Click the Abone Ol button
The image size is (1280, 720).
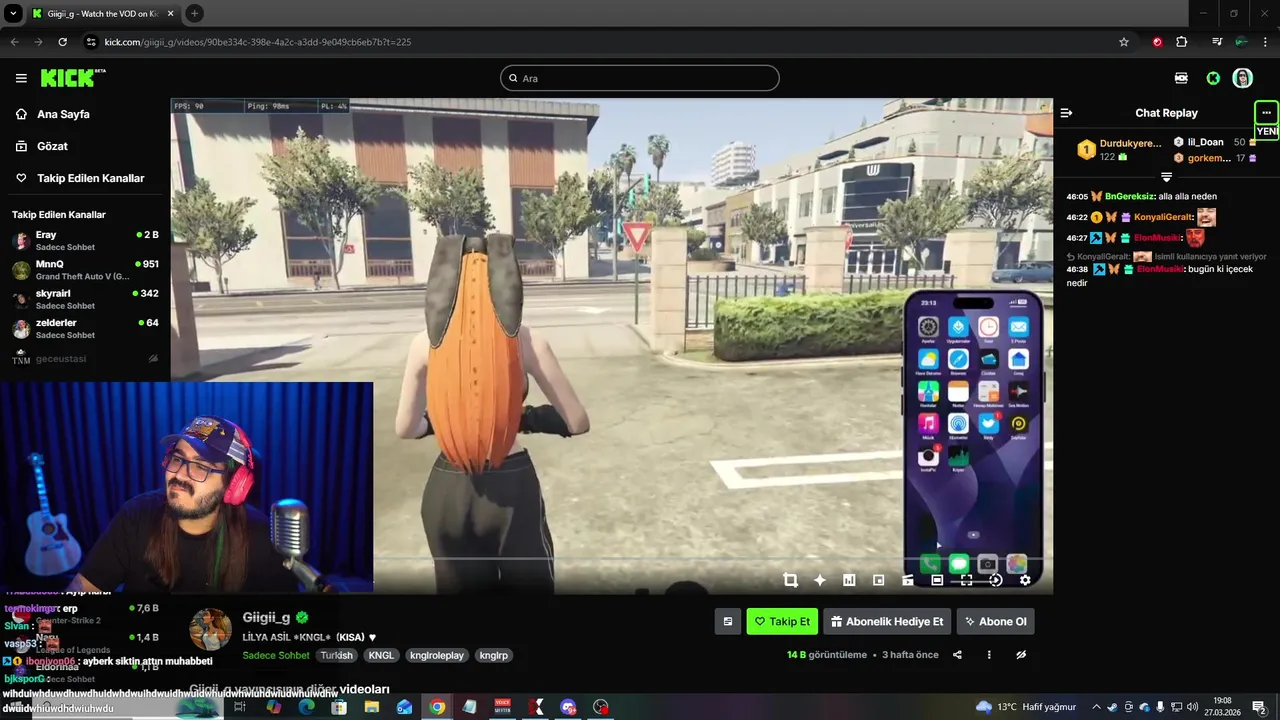(995, 621)
